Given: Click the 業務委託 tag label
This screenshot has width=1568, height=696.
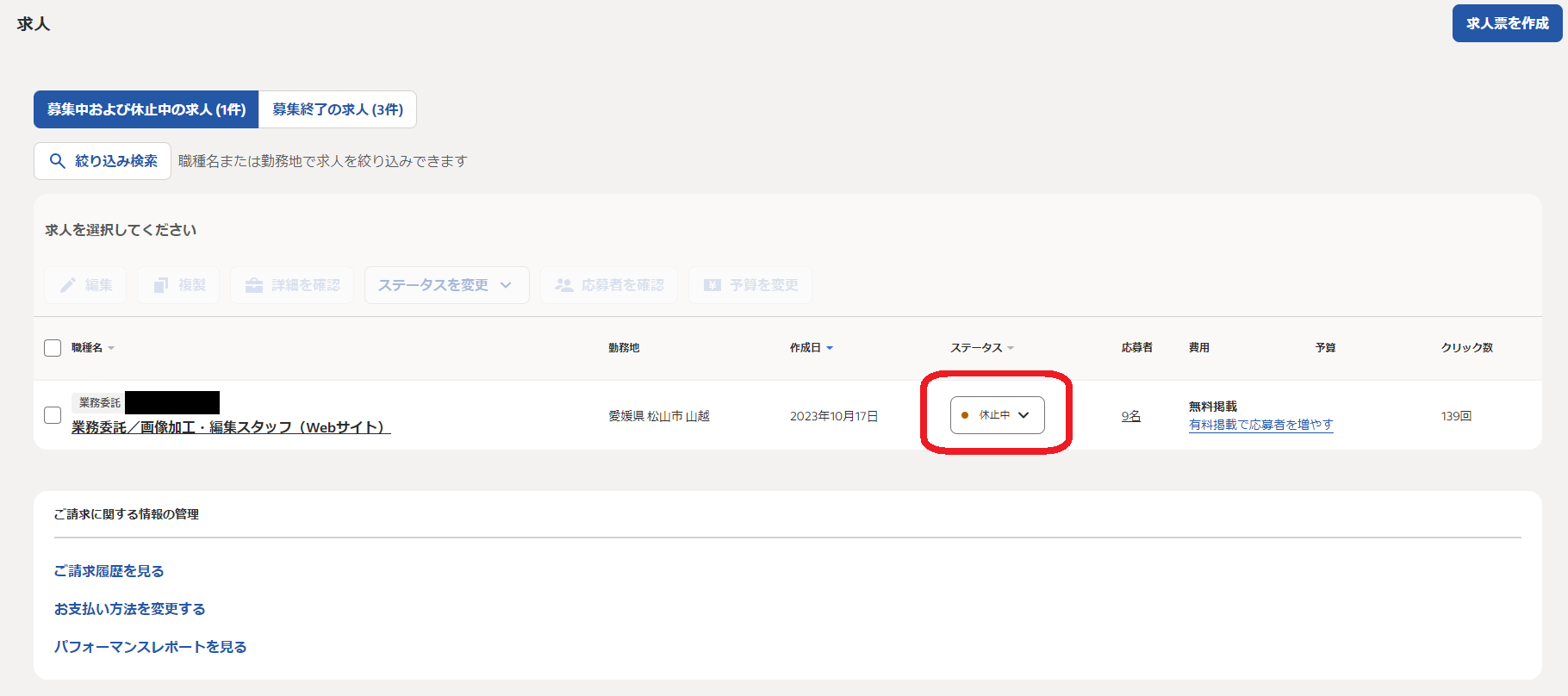Looking at the screenshot, I should click(x=100, y=402).
